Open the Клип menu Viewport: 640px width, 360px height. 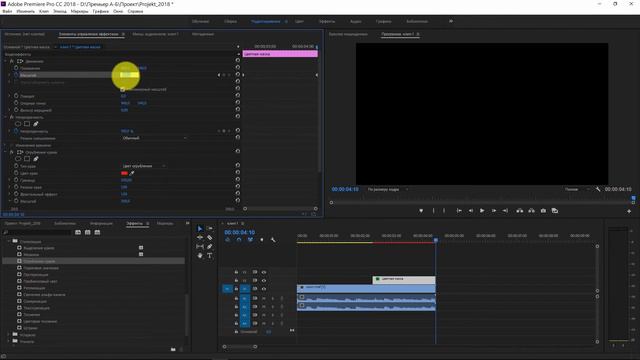click(x=44, y=11)
